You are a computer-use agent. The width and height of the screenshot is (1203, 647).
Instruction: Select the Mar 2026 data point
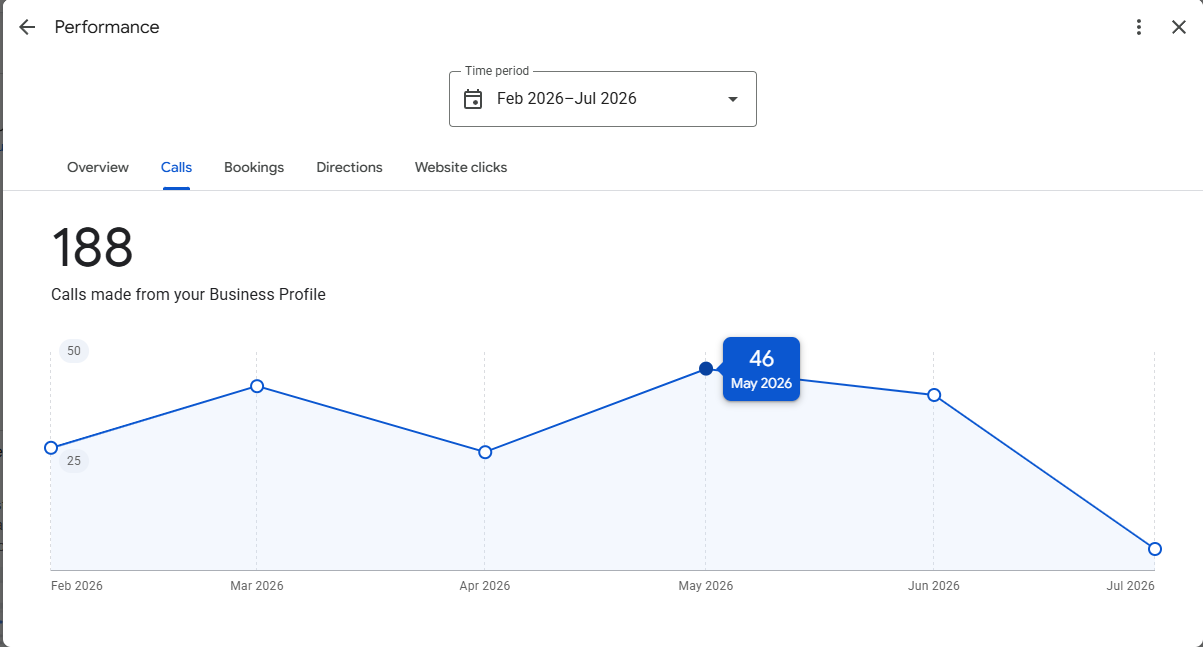(x=257, y=386)
